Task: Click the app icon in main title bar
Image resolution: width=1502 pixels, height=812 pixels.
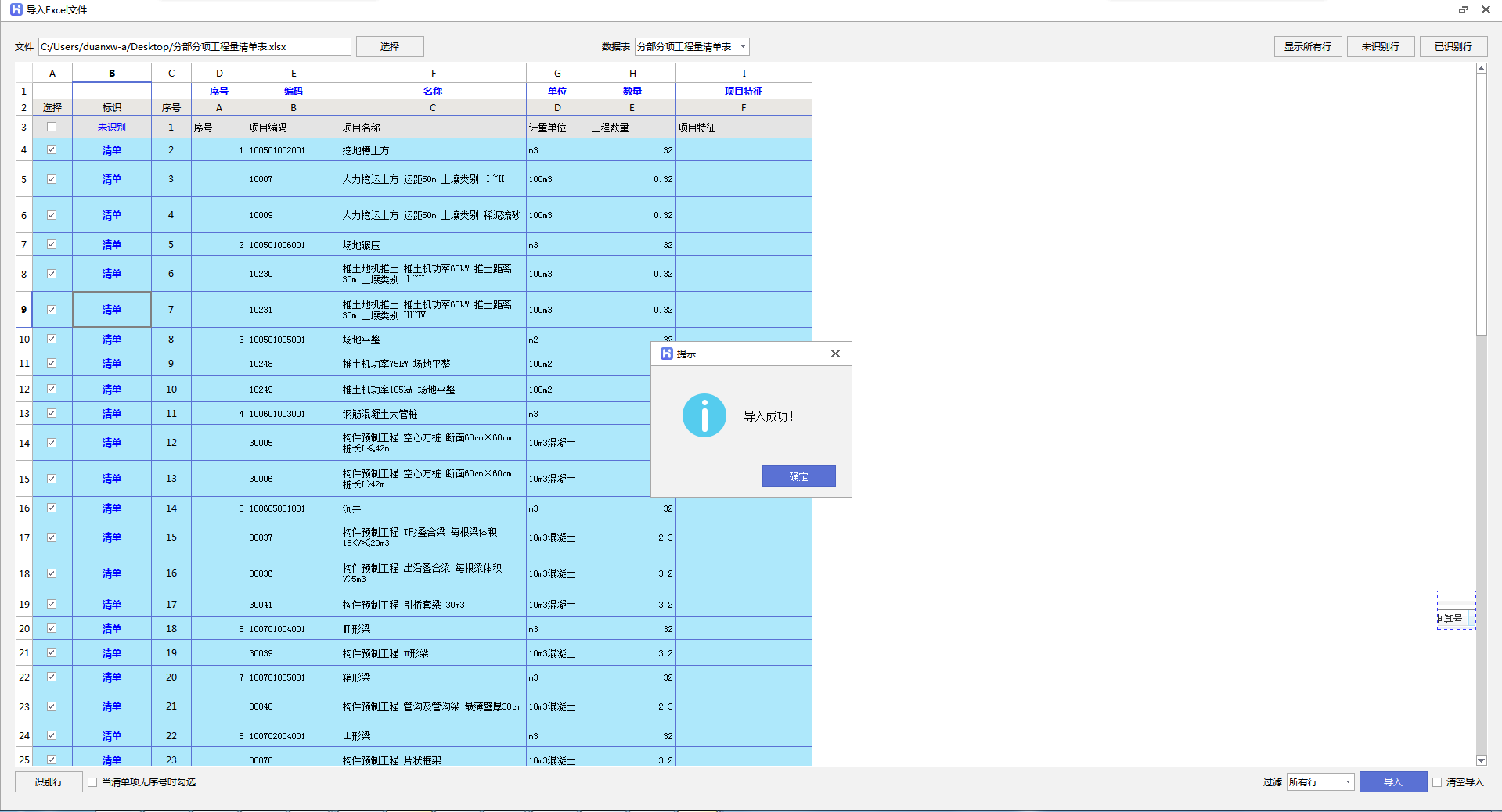Action: point(16,9)
